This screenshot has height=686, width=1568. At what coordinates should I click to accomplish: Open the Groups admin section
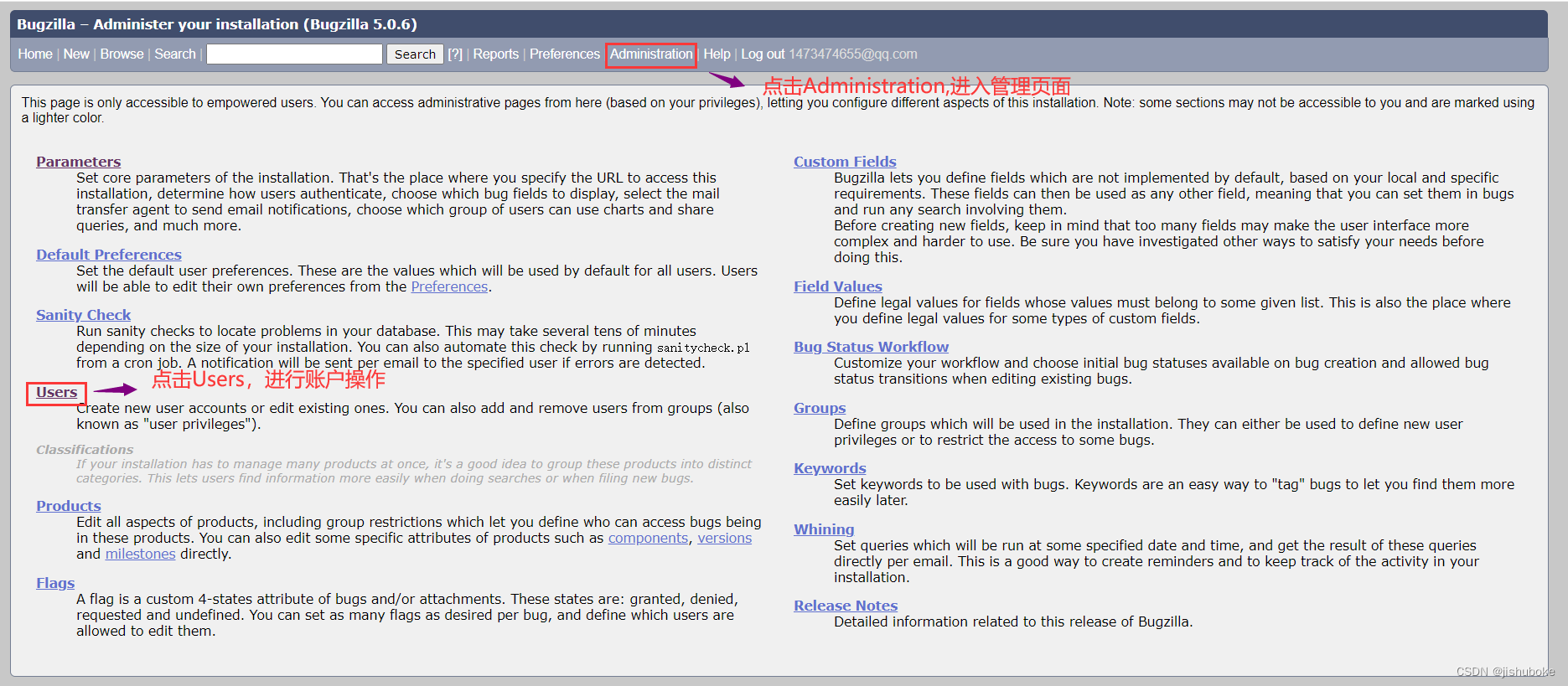click(820, 408)
